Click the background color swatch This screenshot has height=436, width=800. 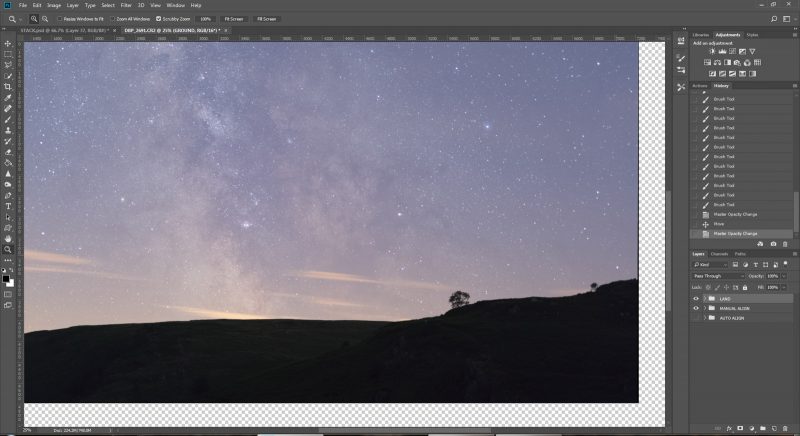pyautogui.click(x=11, y=284)
